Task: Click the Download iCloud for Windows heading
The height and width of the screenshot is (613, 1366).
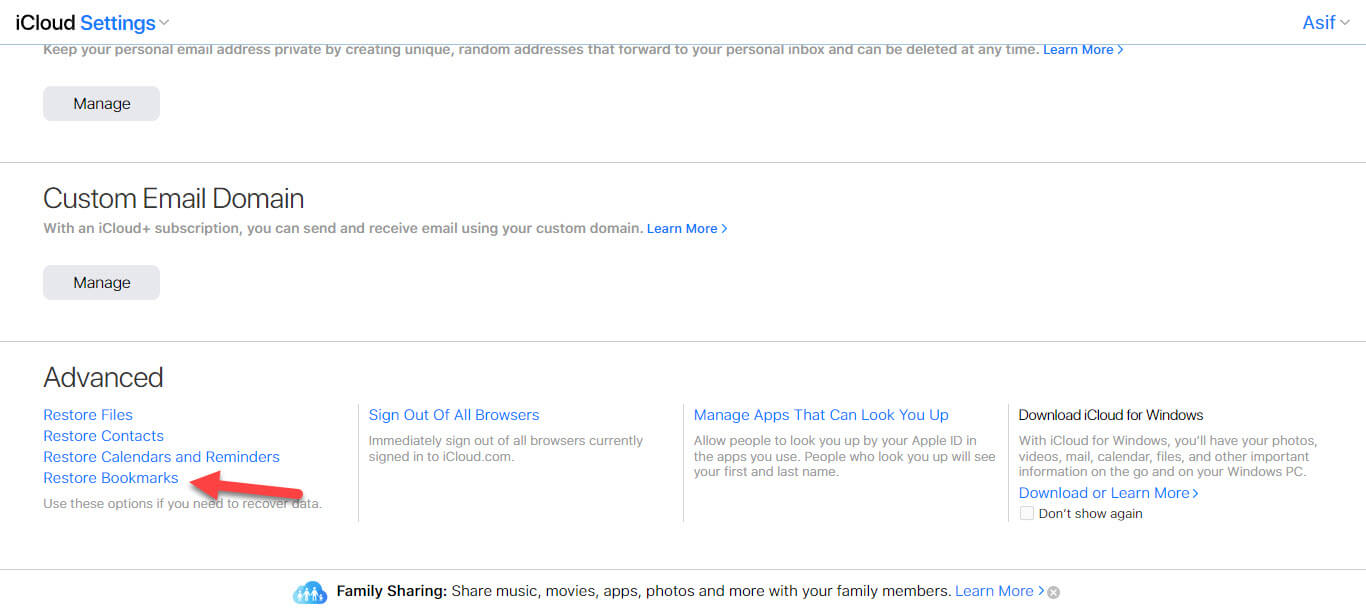Action: point(1110,415)
